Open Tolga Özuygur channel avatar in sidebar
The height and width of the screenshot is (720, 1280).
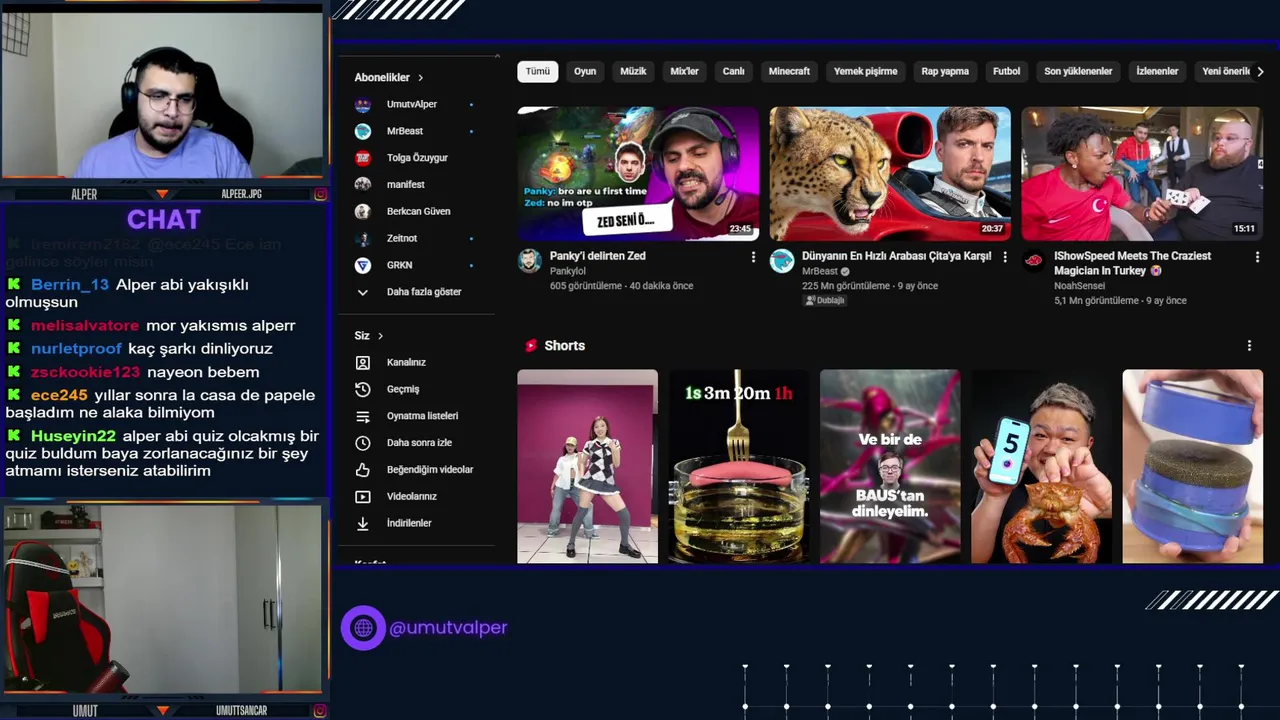tap(363, 158)
